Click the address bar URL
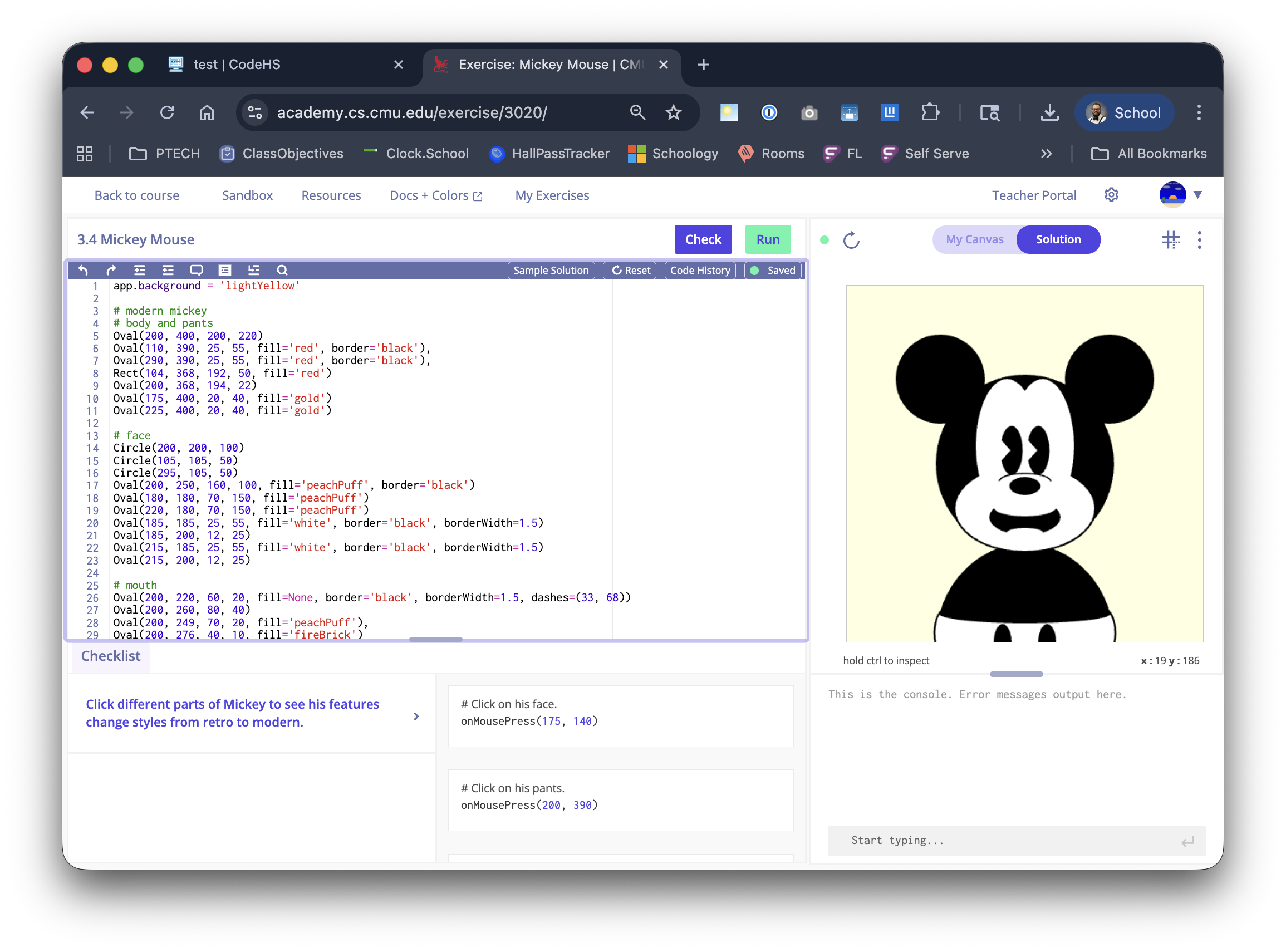Screen dimensions: 1286x952 click(411, 112)
